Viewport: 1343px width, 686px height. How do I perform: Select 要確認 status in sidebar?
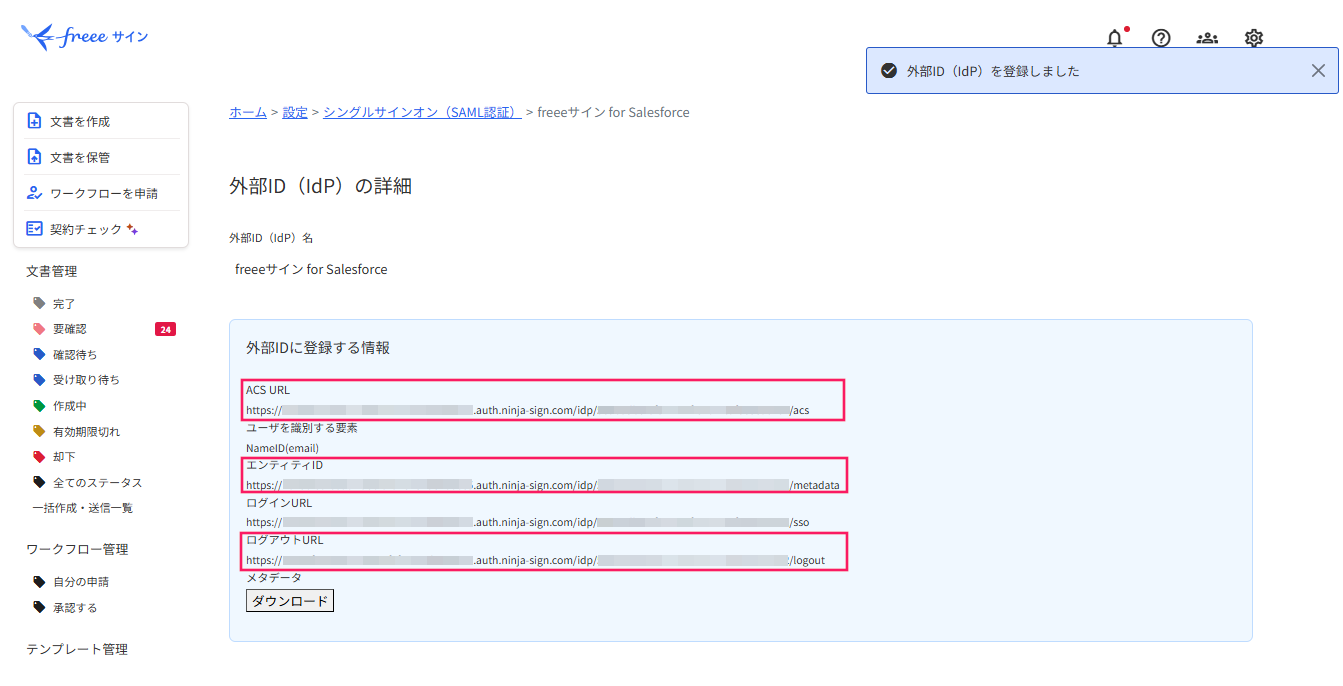(x=70, y=329)
